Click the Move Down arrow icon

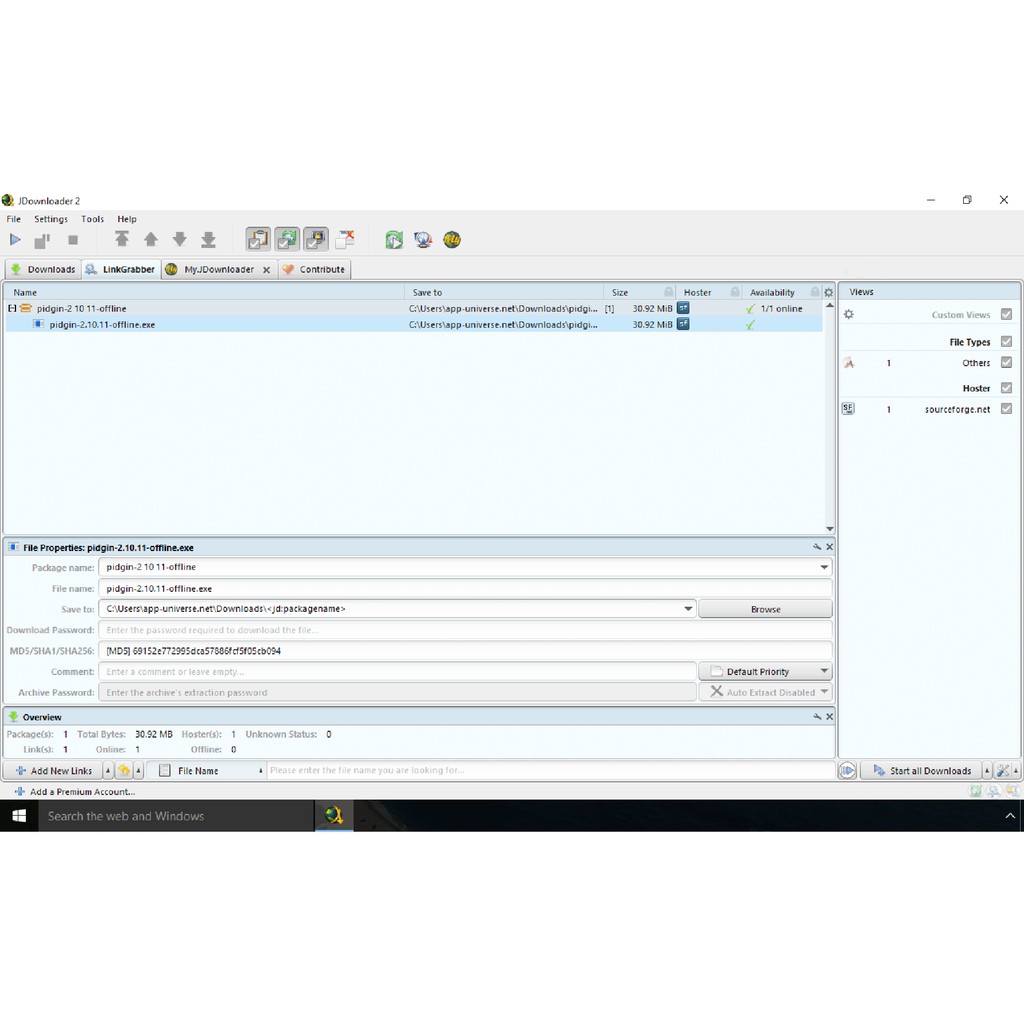click(x=180, y=239)
